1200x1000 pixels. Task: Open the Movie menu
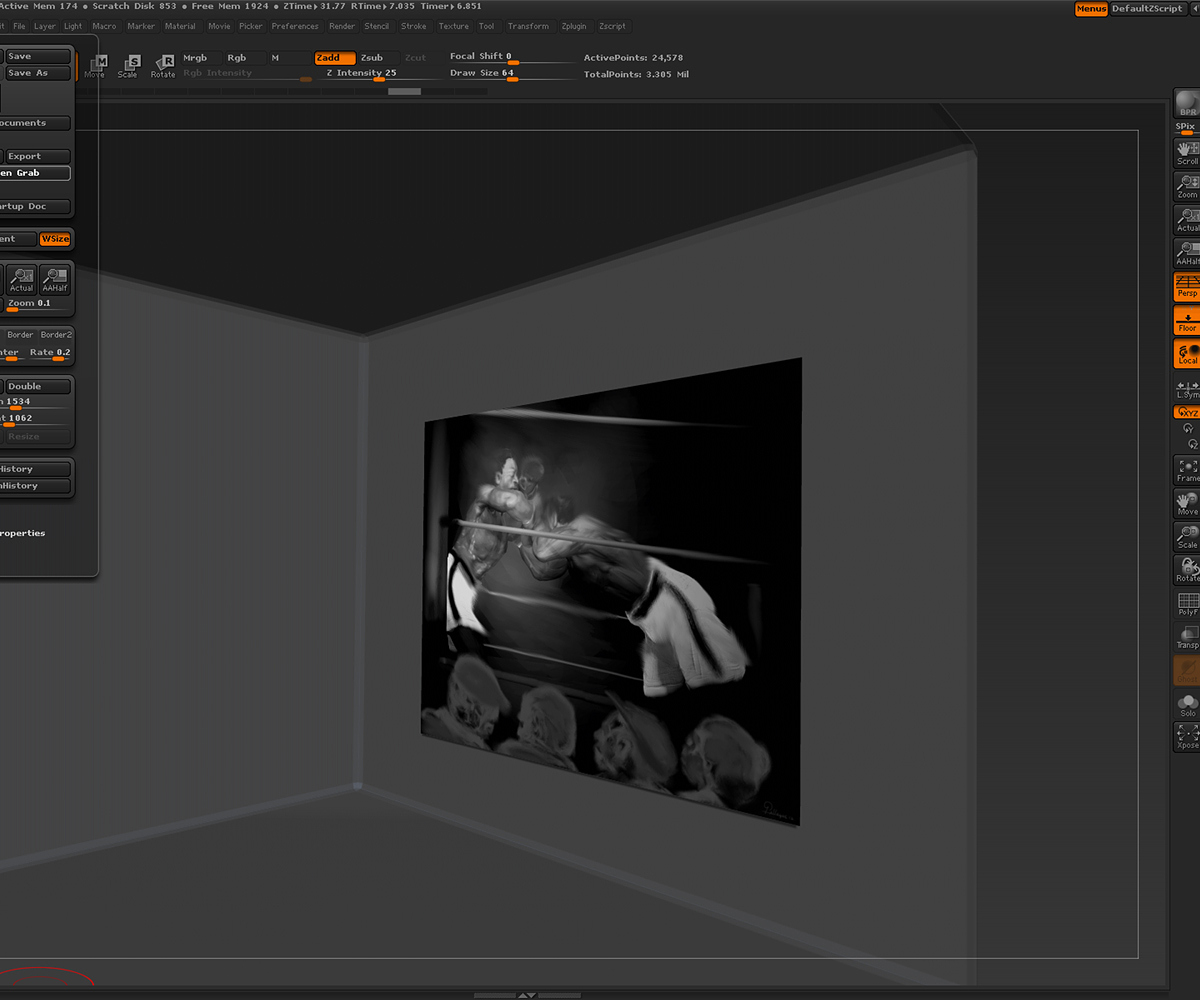(x=219, y=27)
